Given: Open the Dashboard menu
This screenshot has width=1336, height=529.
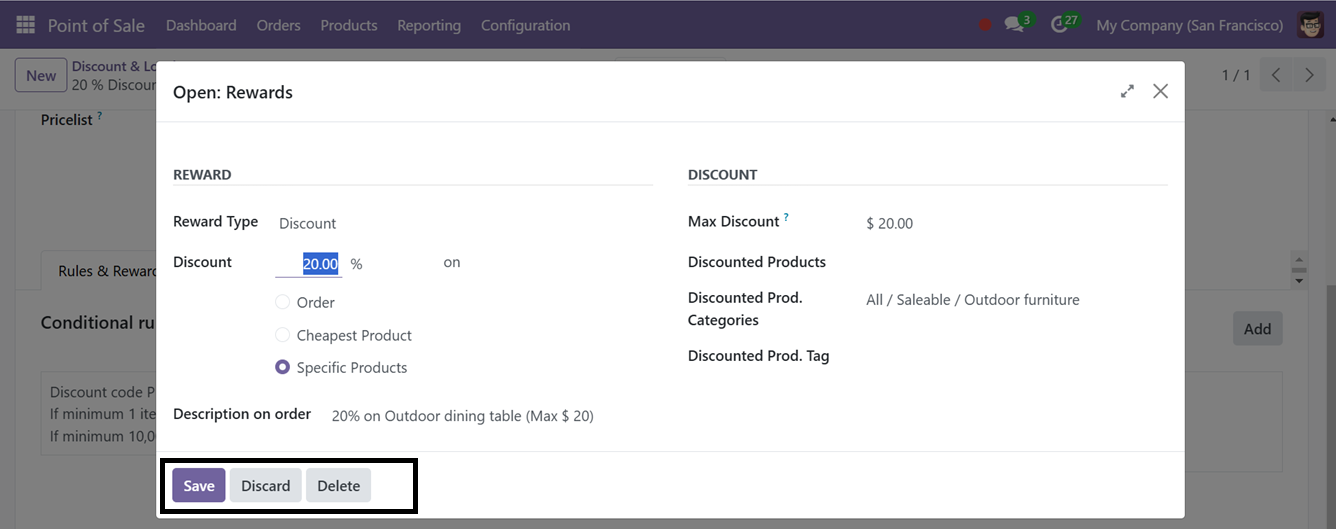Looking at the screenshot, I should coord(201,25).
